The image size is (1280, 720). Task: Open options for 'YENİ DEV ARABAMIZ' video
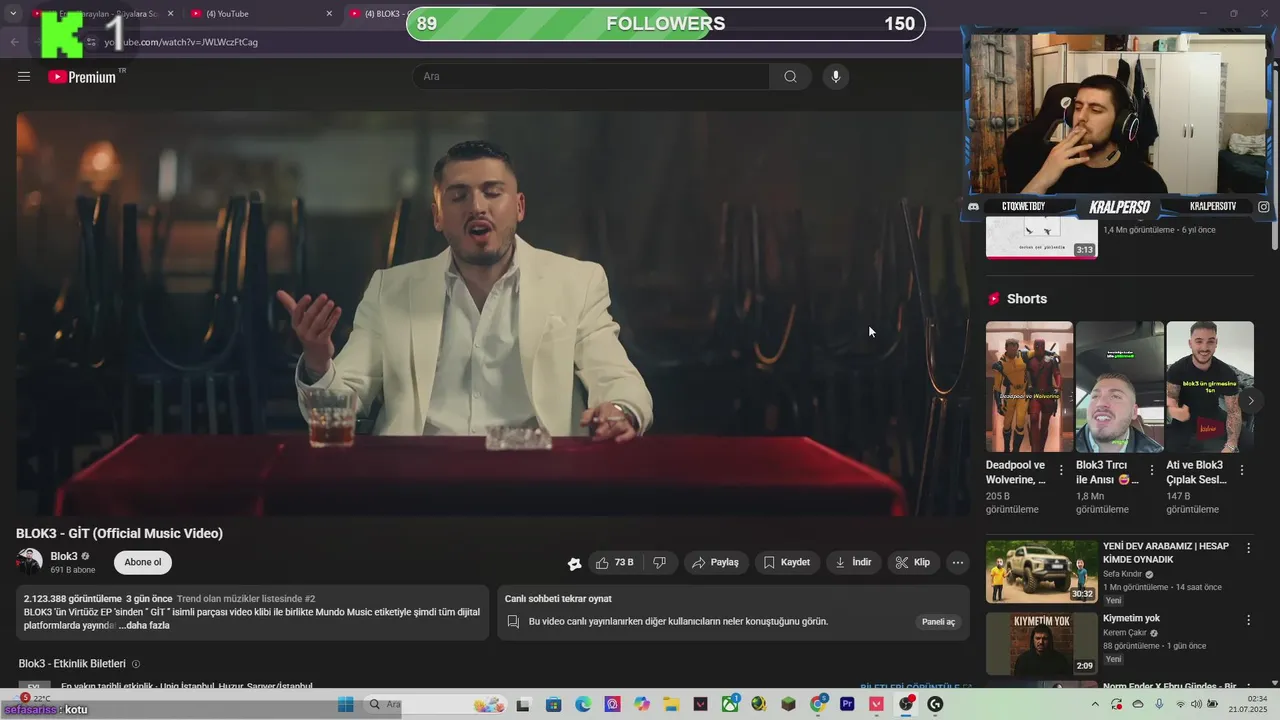(x=1248, y=548)
